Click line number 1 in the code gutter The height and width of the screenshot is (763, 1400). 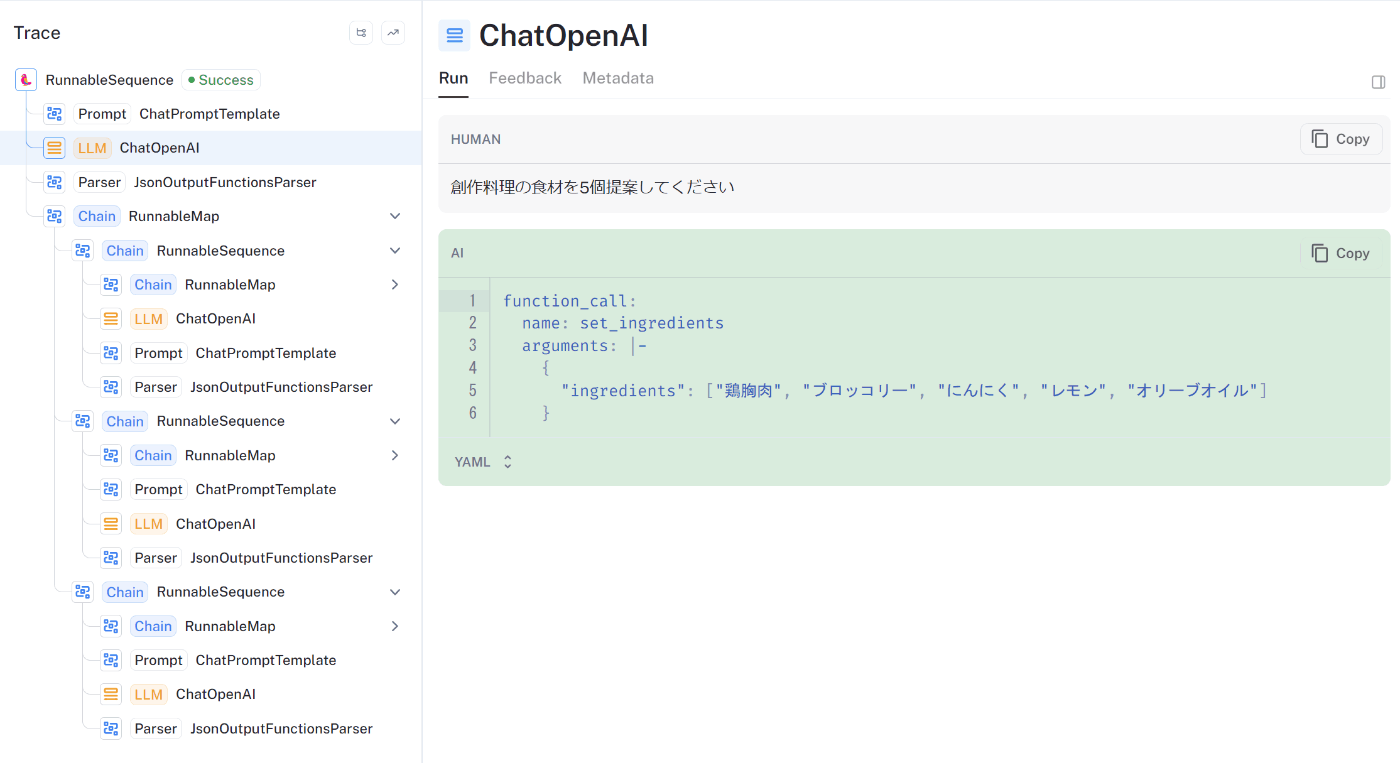pos(472,301)
